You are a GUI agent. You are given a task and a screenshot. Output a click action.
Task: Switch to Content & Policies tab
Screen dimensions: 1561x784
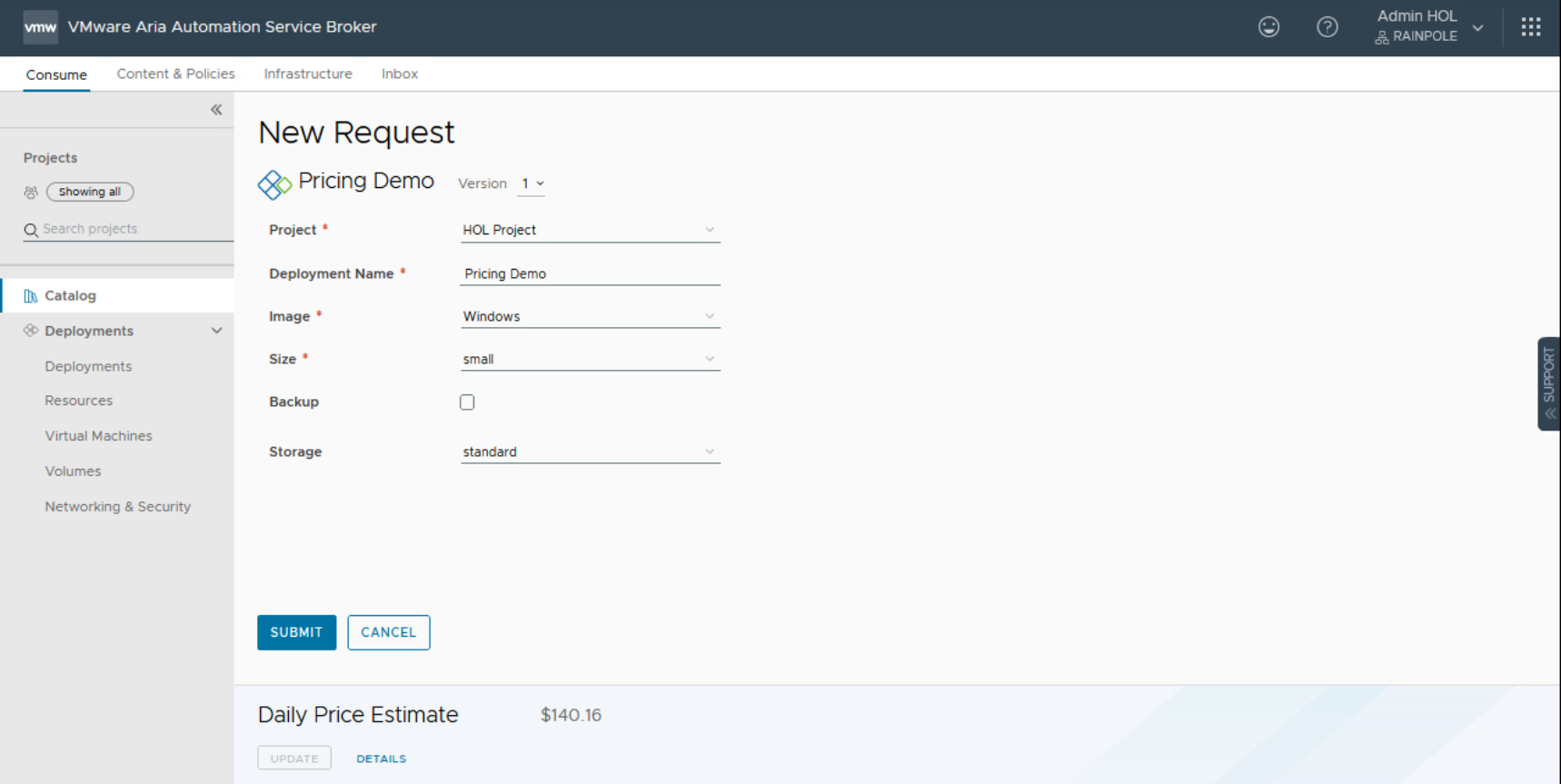click(175, 74)
